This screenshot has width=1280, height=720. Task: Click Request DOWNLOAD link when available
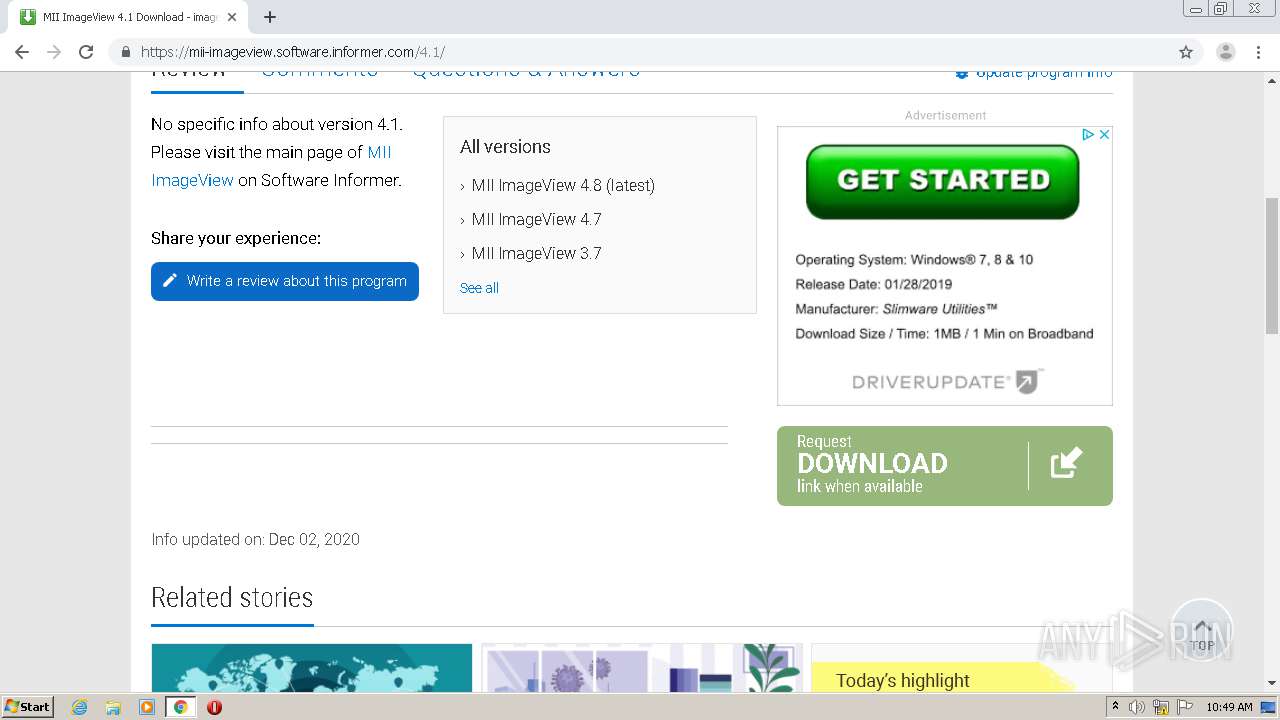click(x=945, y=466)
